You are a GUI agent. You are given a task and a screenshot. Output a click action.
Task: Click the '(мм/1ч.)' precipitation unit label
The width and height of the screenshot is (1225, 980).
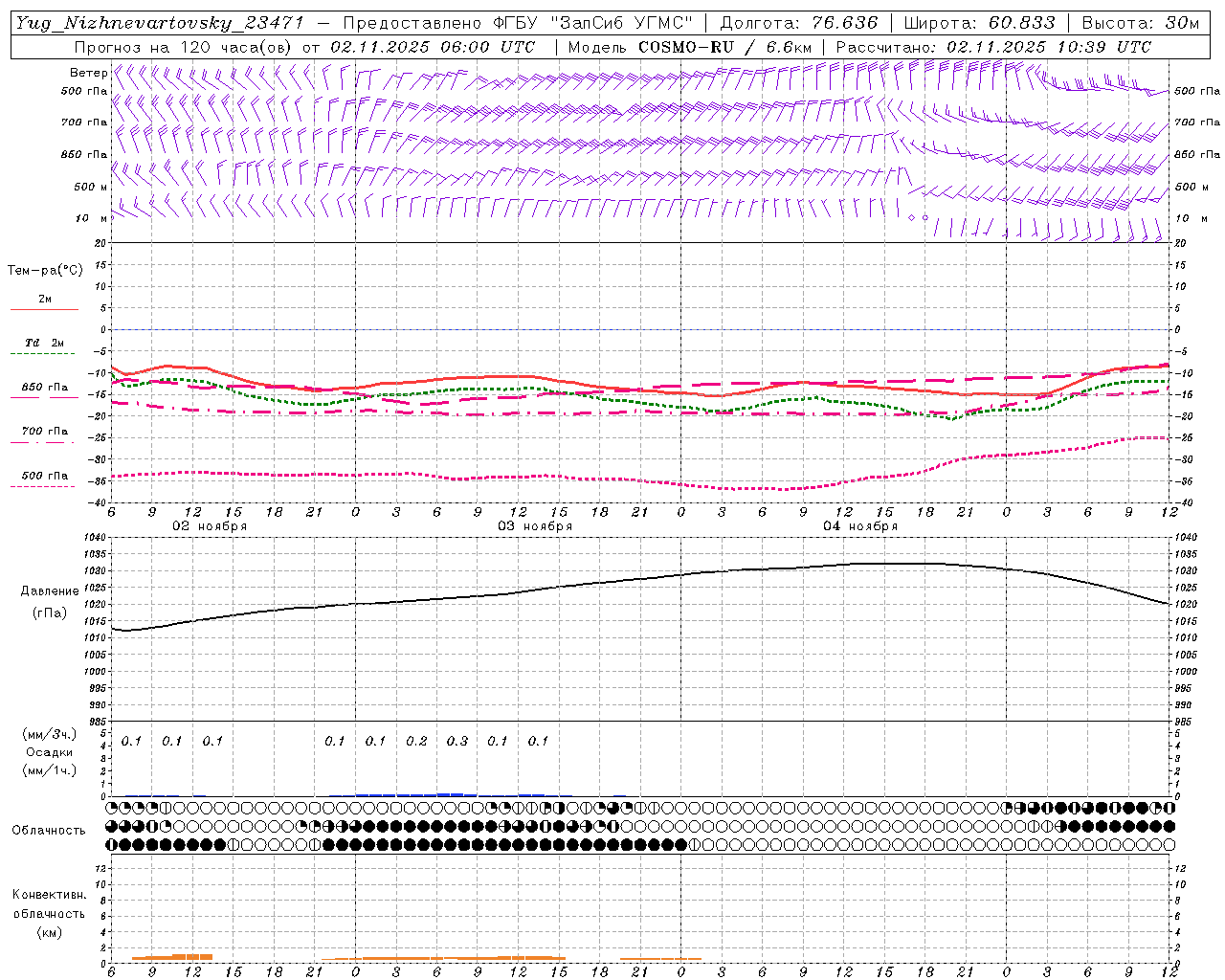pyautogui.click(x=50, y=770)
